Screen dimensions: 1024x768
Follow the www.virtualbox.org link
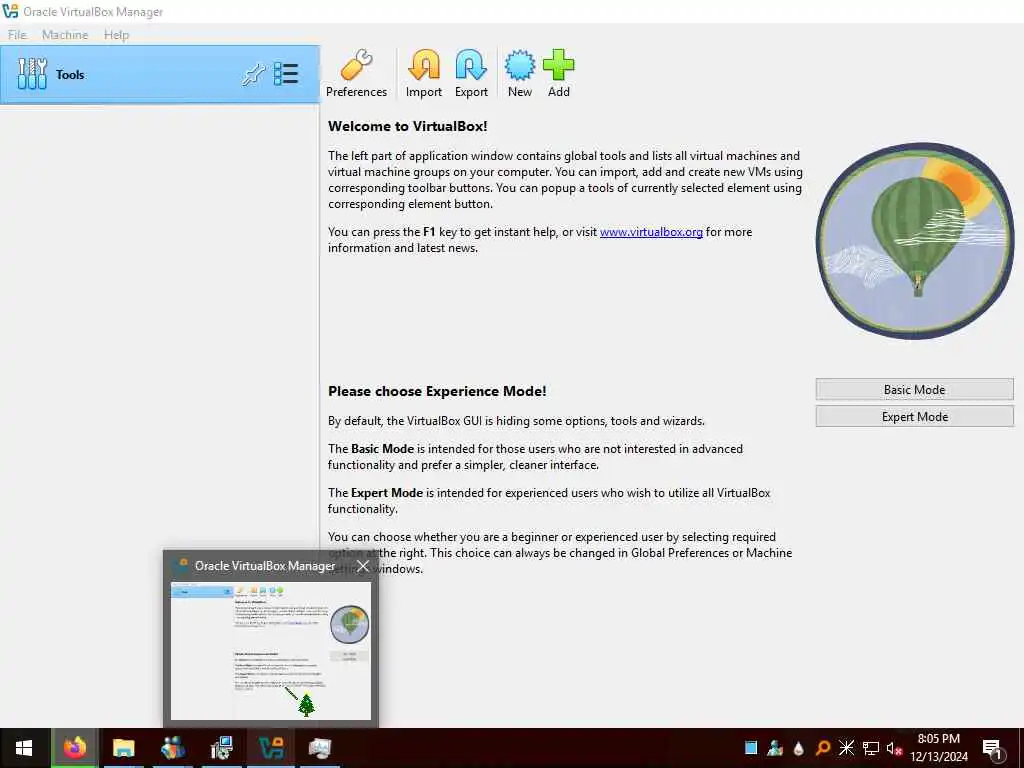[651, 232]
